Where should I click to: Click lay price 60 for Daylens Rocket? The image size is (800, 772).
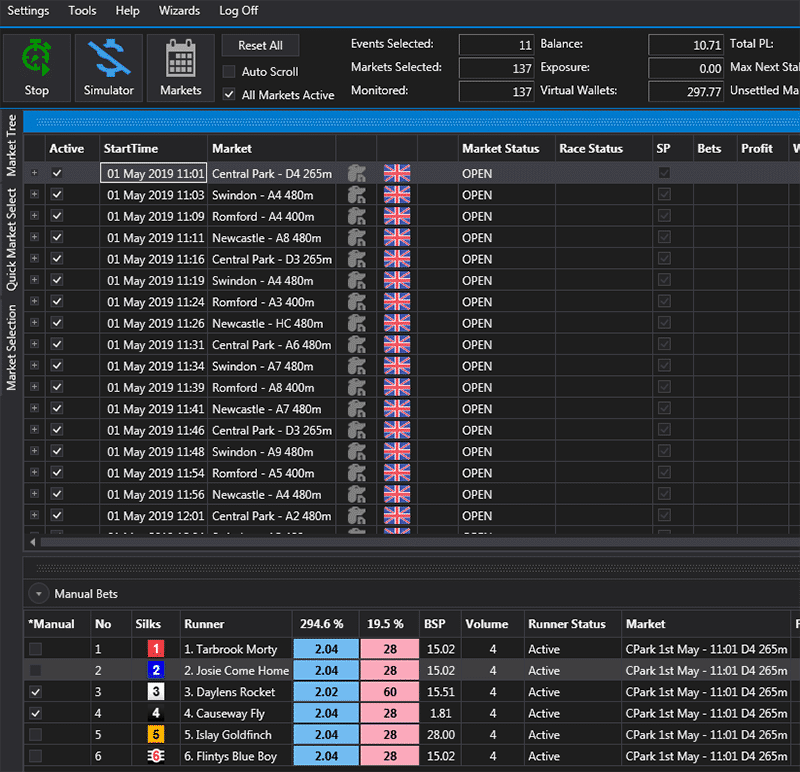(390, 692)
